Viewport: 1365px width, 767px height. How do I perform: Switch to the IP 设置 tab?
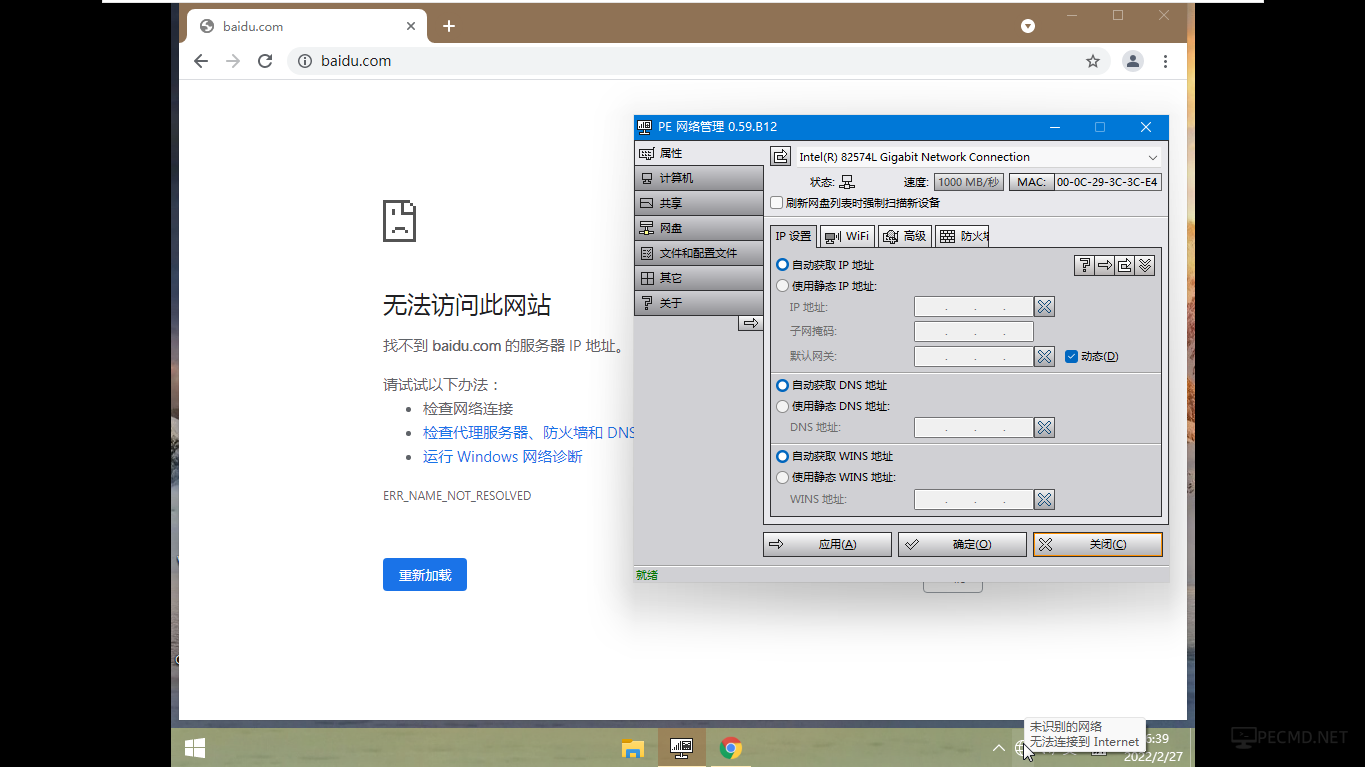[x=794, y=236]
